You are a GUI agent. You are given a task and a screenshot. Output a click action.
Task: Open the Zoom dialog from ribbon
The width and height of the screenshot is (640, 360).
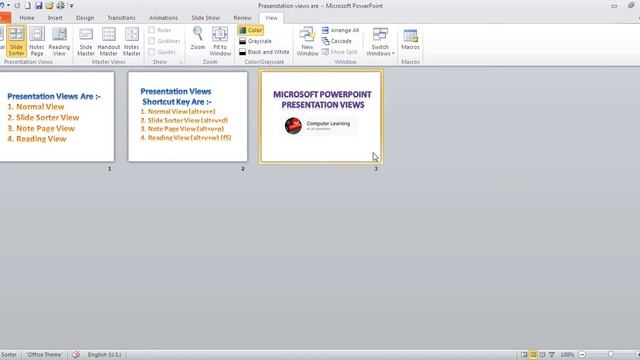point(198,39)
